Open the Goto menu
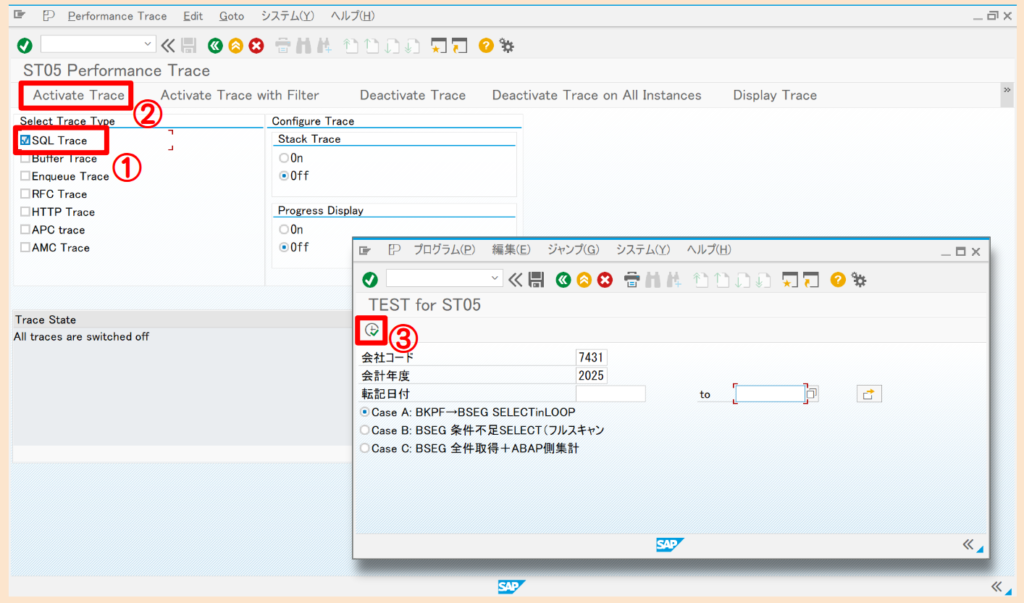The height and width of the screenshot is (603, 1024). (x=231, y=16)
